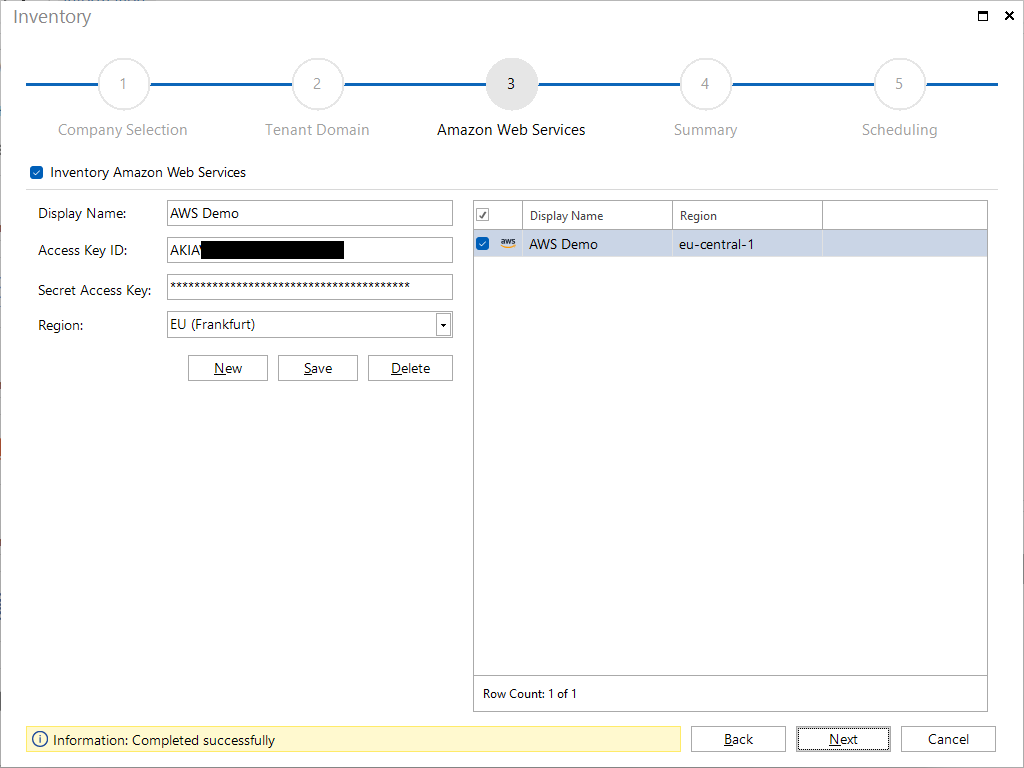Delete the selected AWS account
Image resolution: width=1024 pixels, height=768 pixels.
[410, 368]
